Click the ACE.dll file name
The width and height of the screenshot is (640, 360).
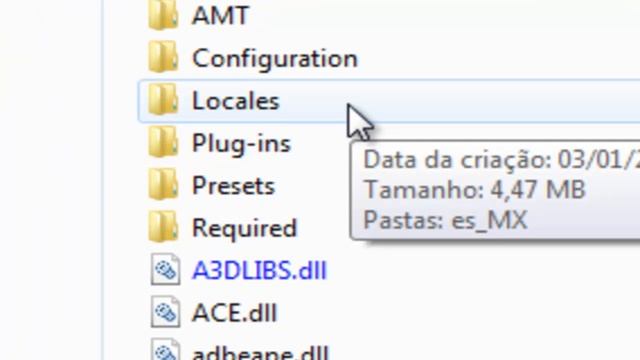pos(234,313)
